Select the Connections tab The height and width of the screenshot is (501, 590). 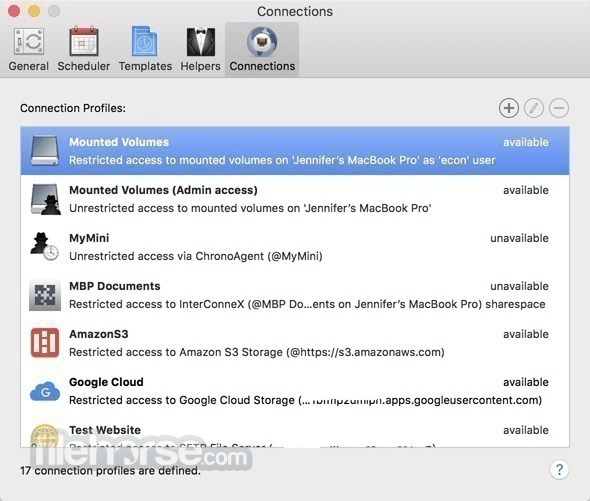coord(262,50)
